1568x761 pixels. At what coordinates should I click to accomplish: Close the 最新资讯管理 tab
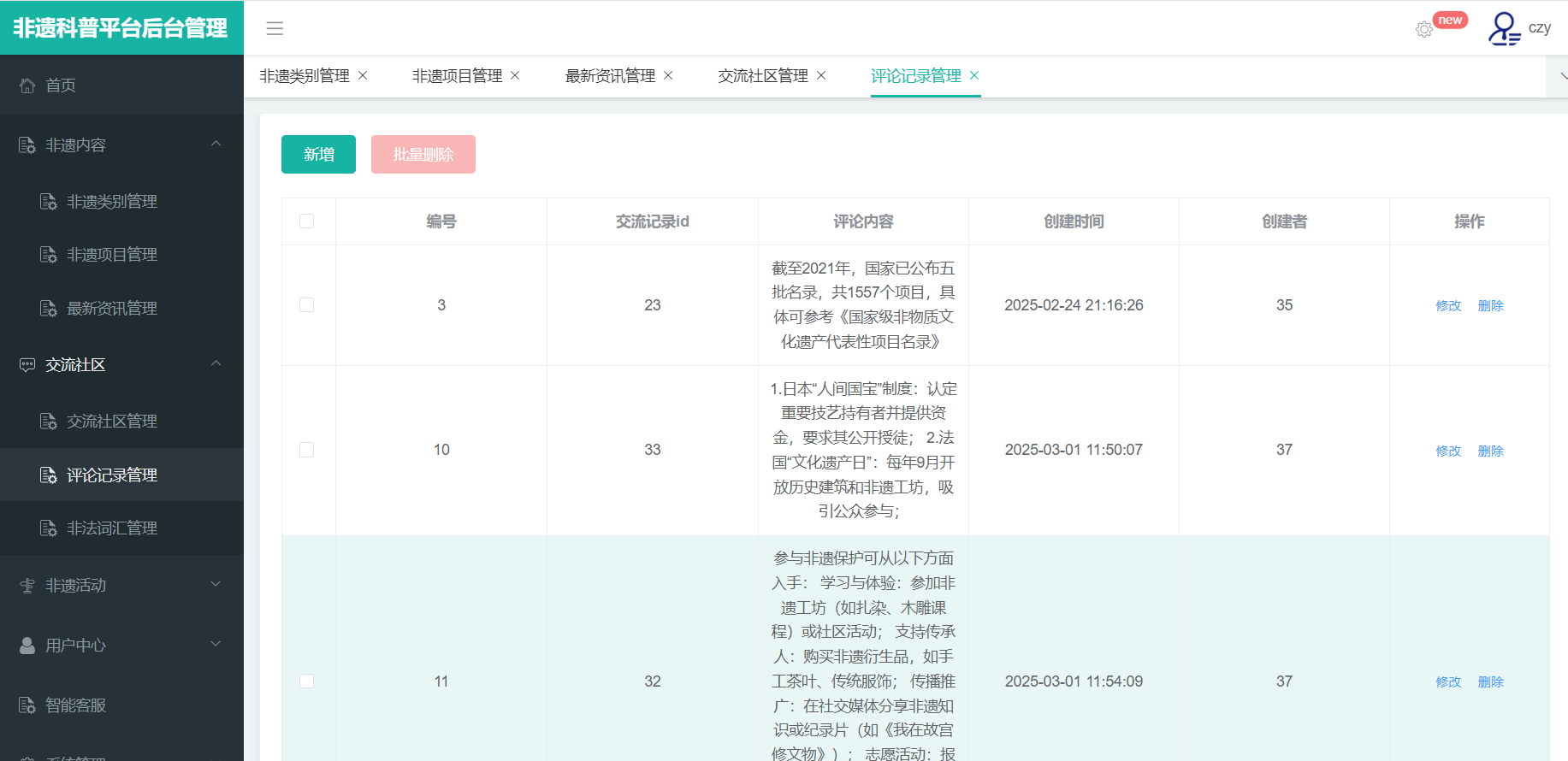668,75
